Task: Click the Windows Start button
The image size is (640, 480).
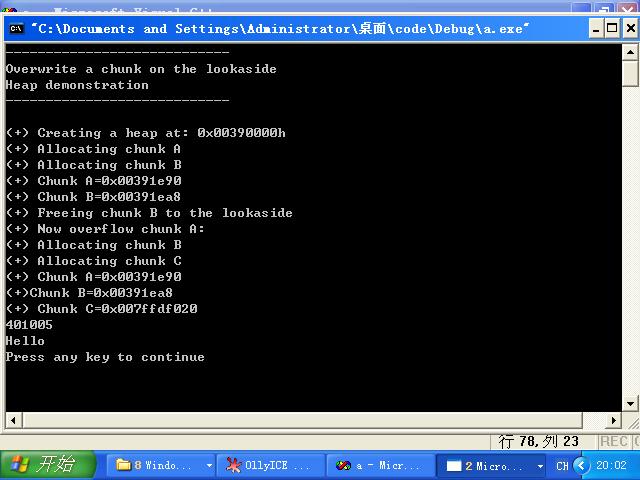Action: tap(47, 465)
